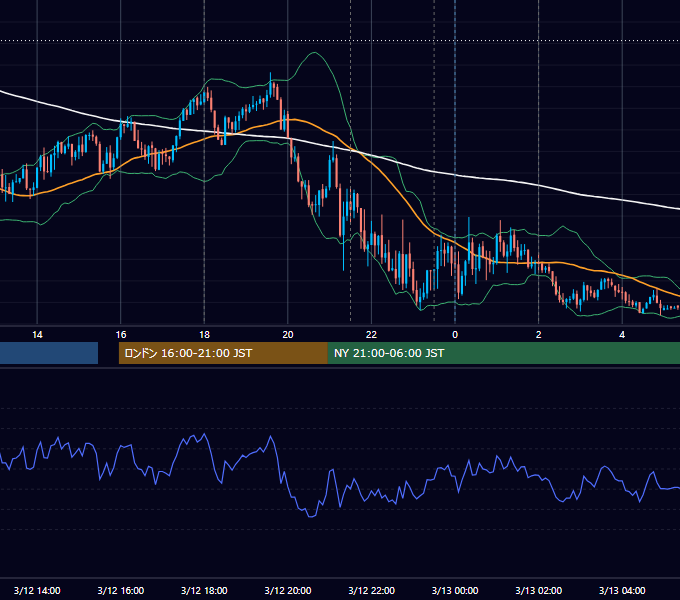The height and width of the screenshot is (600, 680).
Task: Click the hour 22 axis label
Action: click(371, 335)
